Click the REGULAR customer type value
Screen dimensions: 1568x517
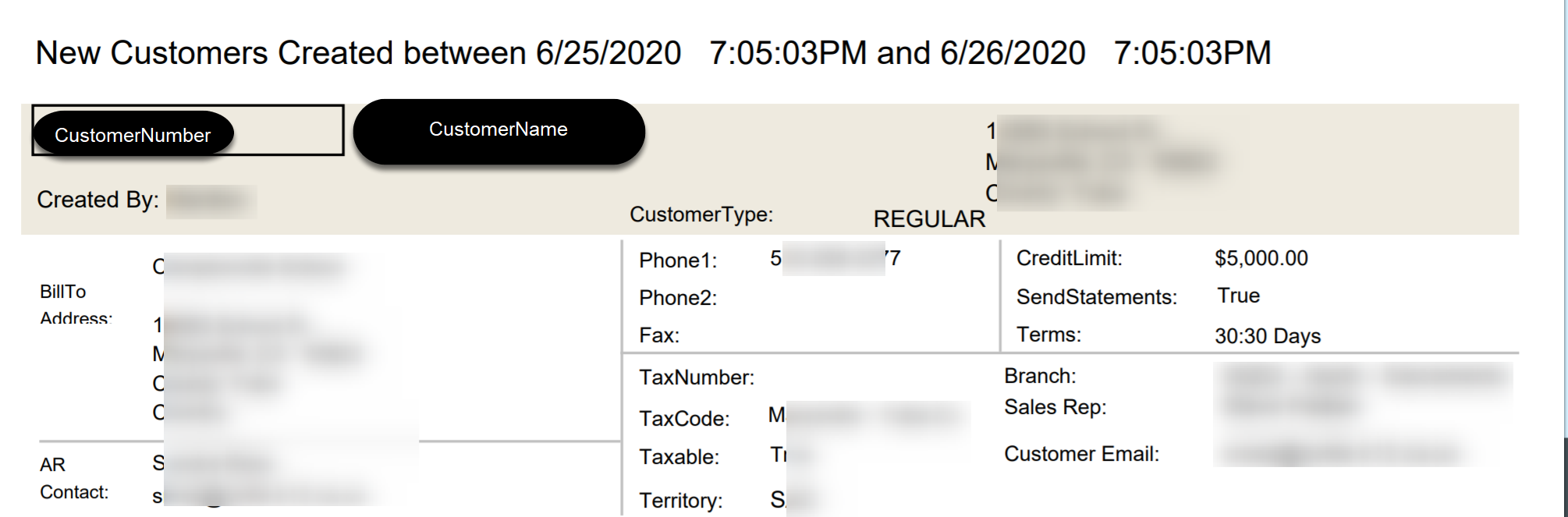pos(929,219)
